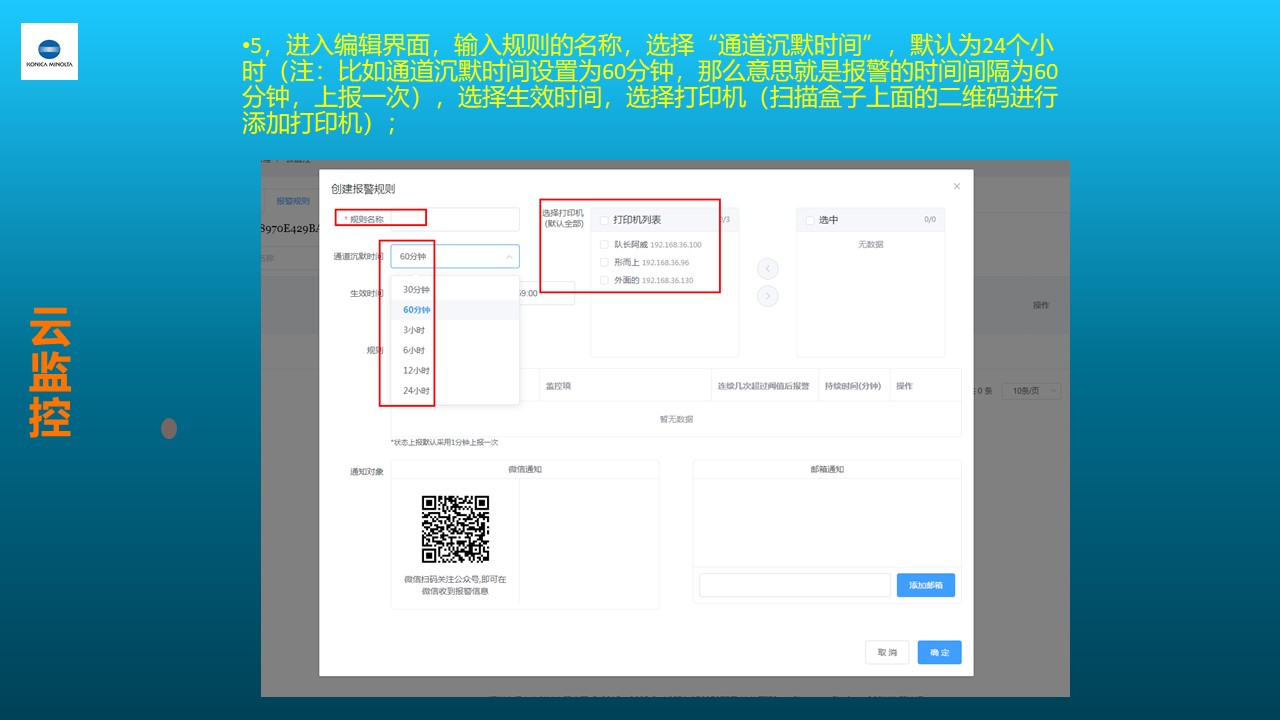Click the Konica Minolta logo
1280x720 pixels.
[49, 52]
